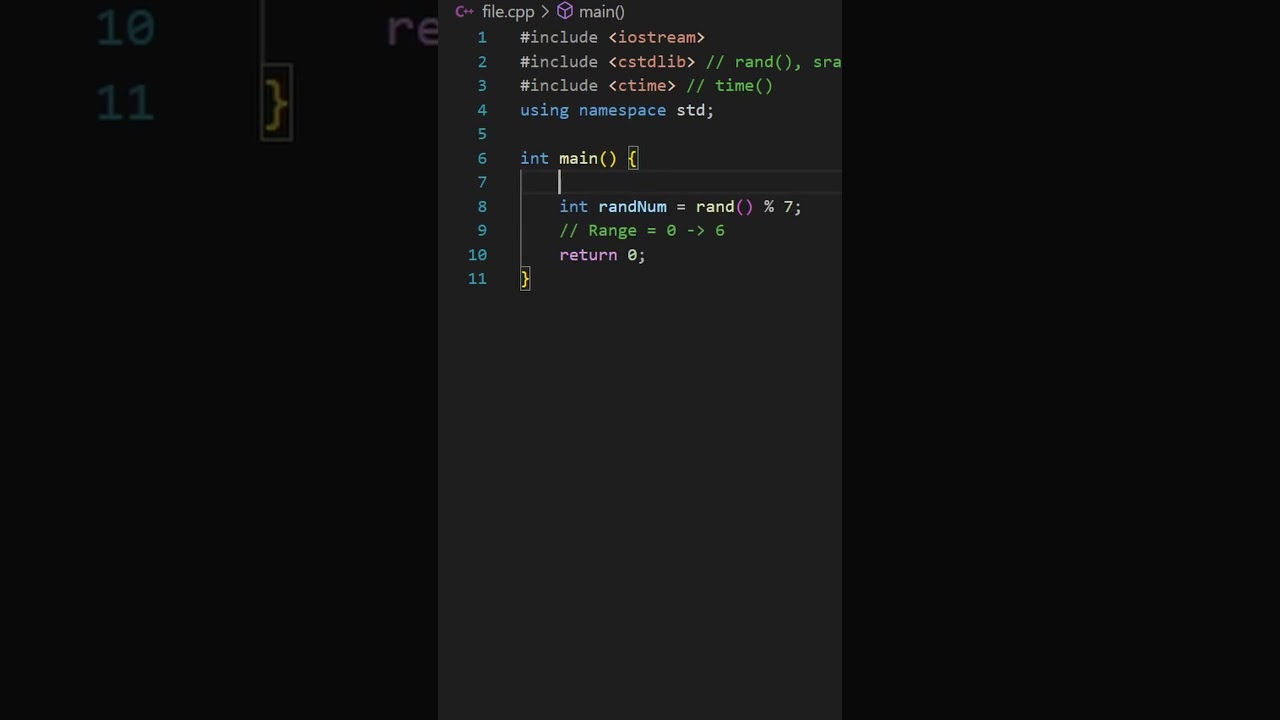The image size is (1280, 720).
Task: Click line number 9 in gutter
Action: [x=482, y=230]
